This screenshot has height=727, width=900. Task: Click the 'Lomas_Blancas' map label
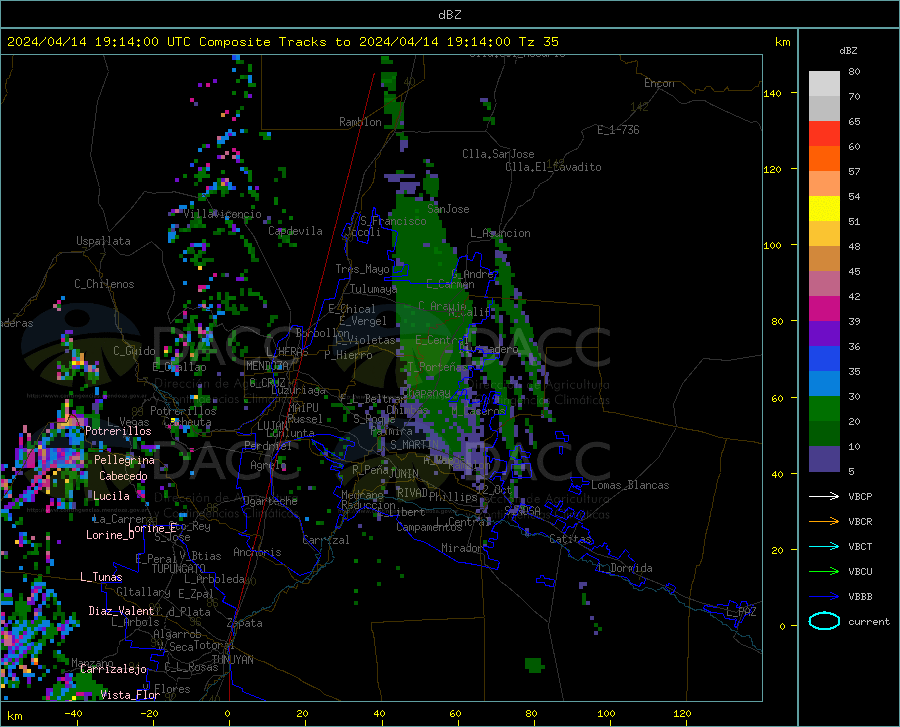630,485
